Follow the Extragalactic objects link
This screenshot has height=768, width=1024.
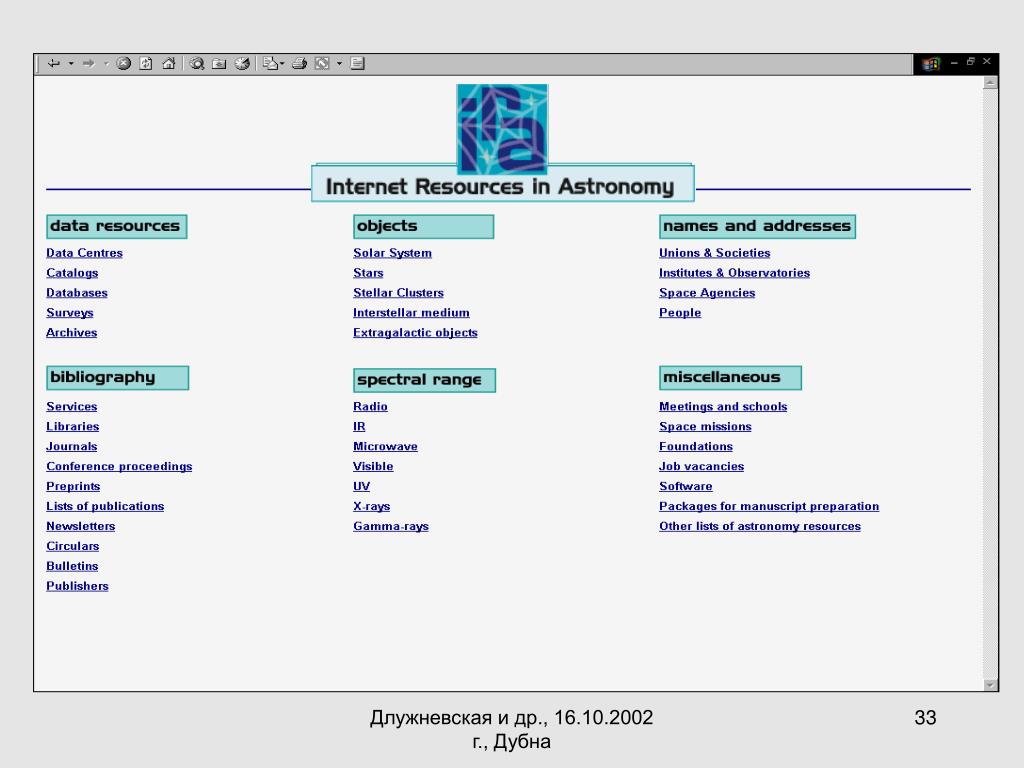[415, 332]
